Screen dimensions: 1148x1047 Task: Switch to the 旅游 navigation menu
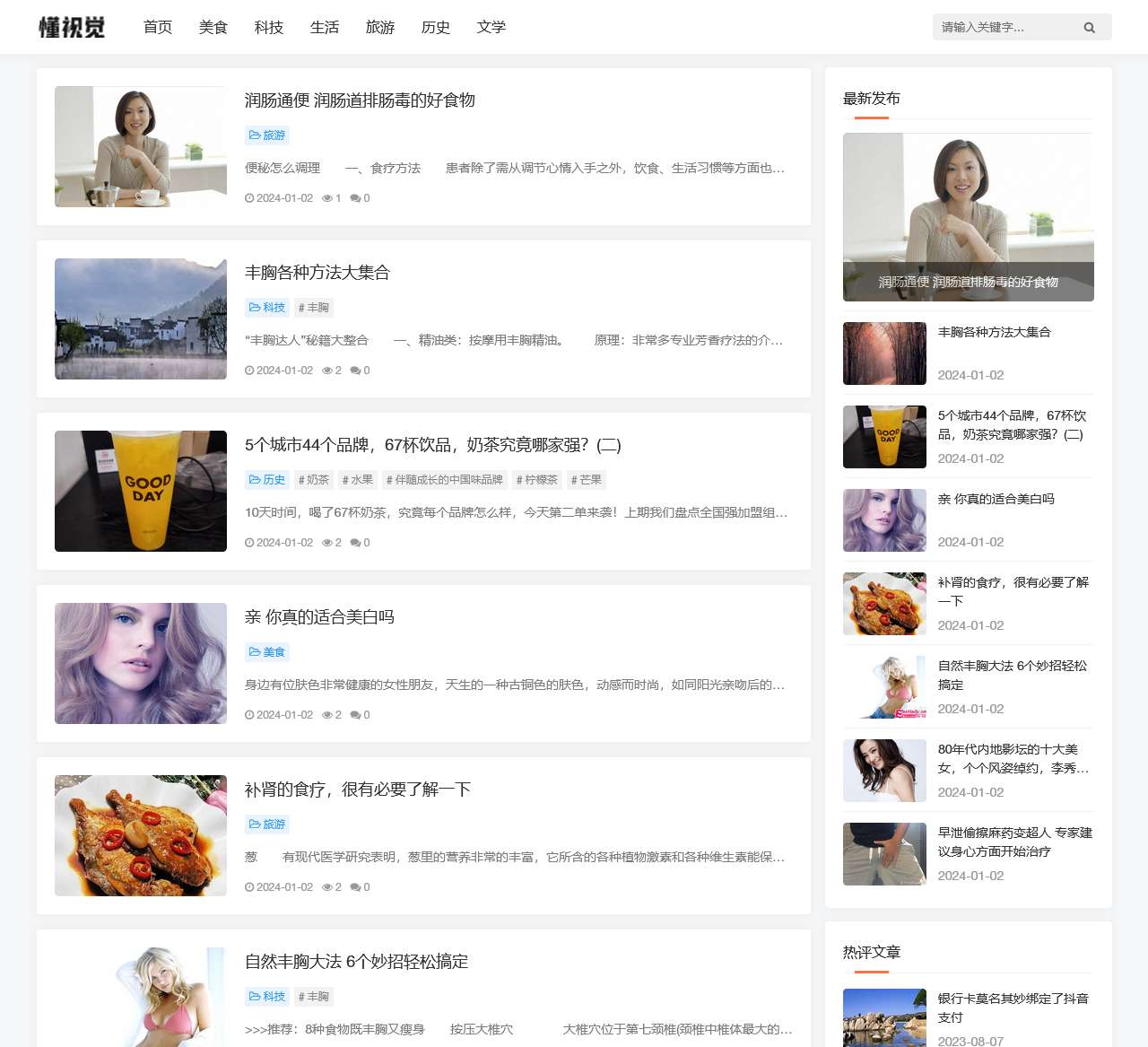[379, 27]
